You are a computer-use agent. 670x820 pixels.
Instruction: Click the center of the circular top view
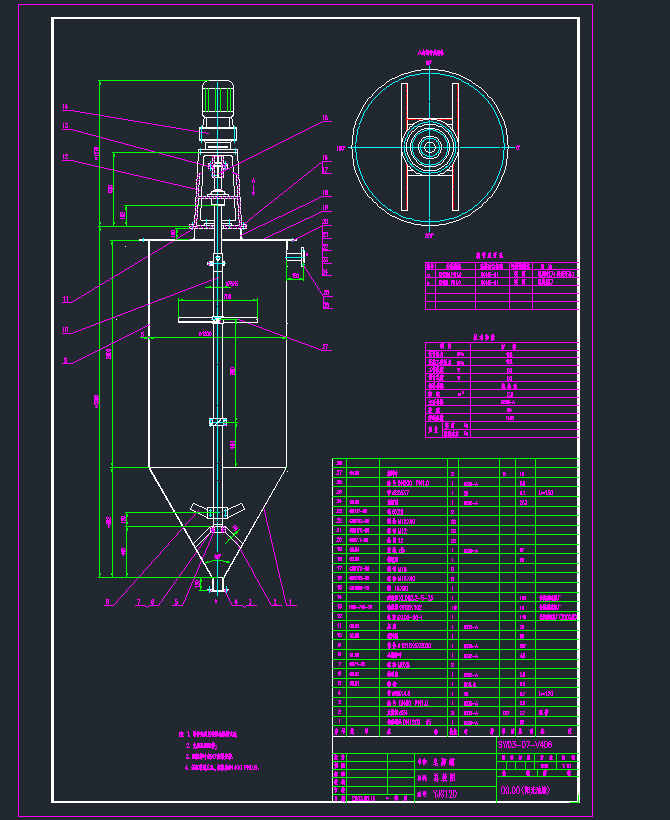[429, 147]
